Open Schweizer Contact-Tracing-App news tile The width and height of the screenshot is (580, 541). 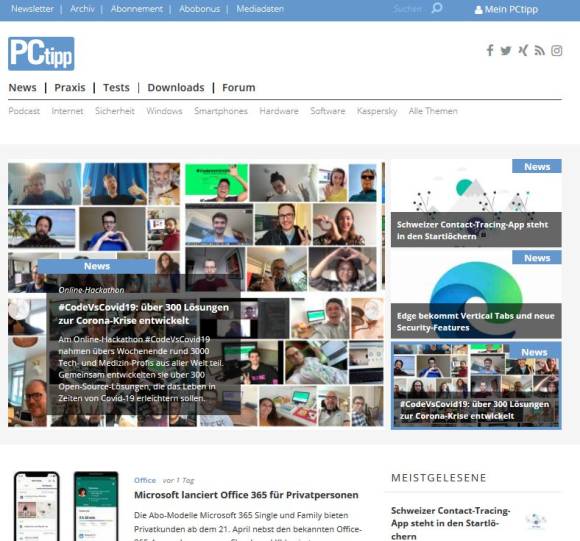click(476, 203)
